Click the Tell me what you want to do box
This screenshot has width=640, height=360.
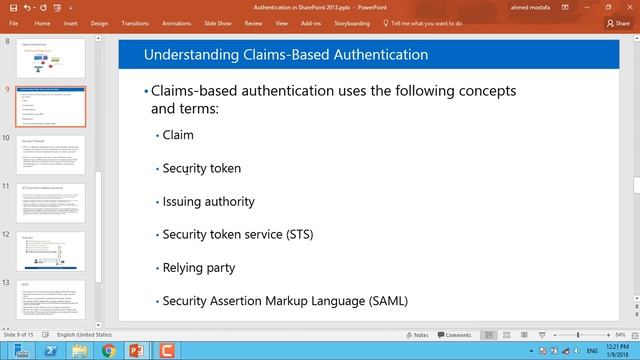[x=422, y=23]
